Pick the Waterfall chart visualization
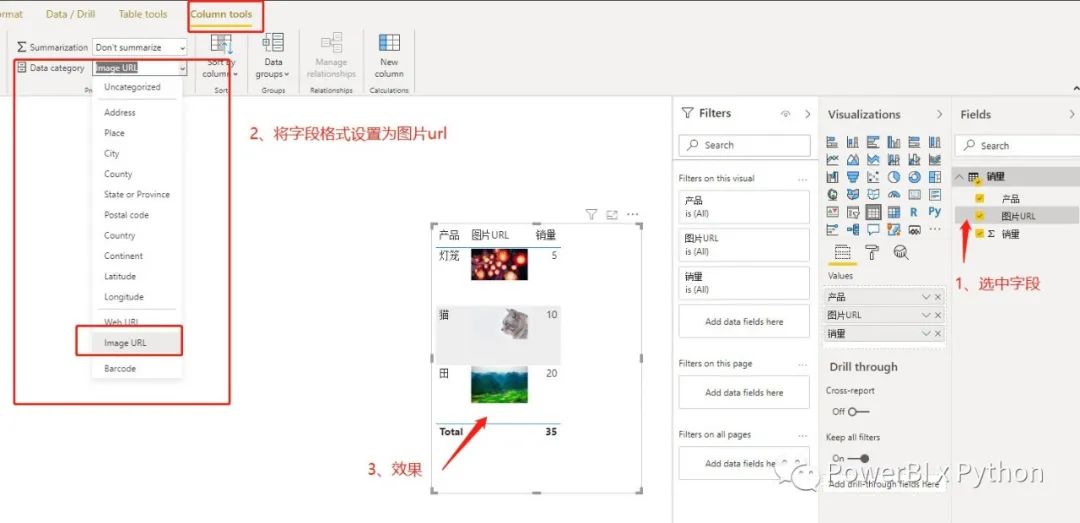Image resolution: width=1080 pixels, height=523 pixels. [x=832, y=177]
